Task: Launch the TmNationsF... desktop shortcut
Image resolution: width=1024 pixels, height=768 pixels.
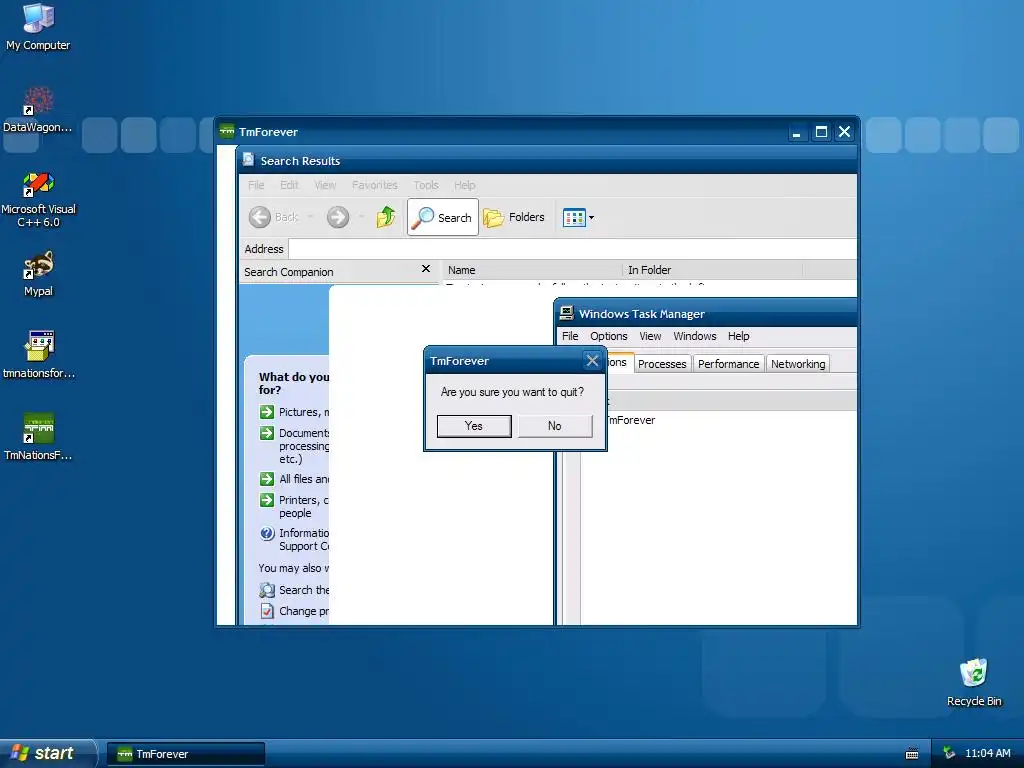Action: click(x=38, y=437)
